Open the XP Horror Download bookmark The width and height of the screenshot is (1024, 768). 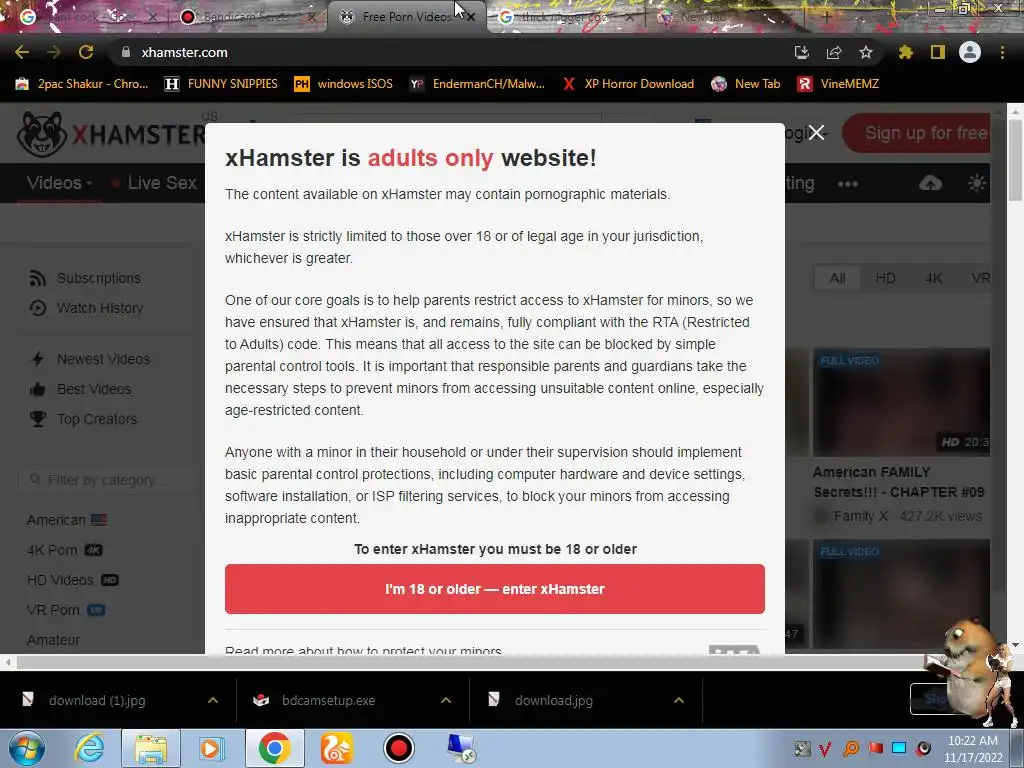coord(628,84)
